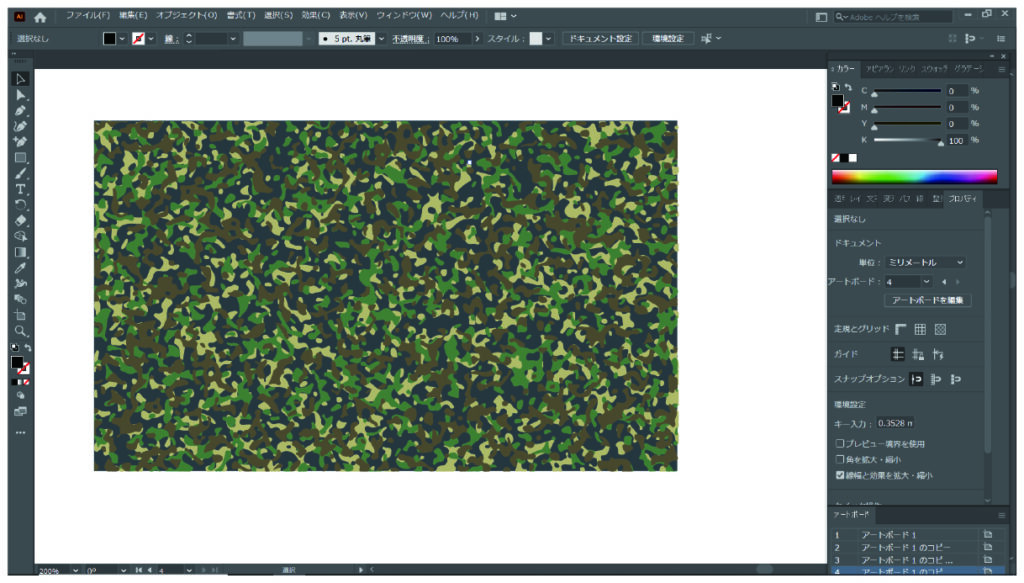This screenshot has width=1024, height=583.
Task: Switch to the カラー panel tab
Action: tap(846, 69)
